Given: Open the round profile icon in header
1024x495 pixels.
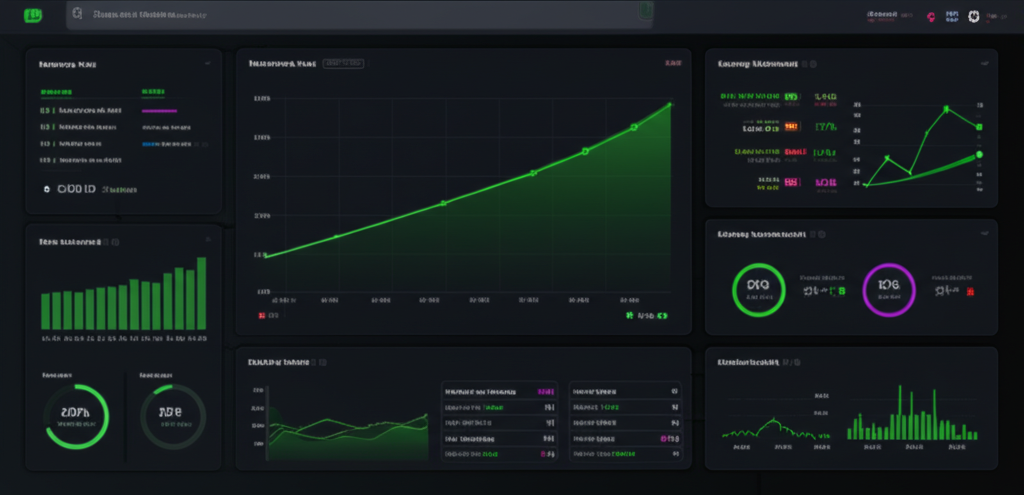Looking at the screenshot, I should pyautogui.click(x=973, y=16).
